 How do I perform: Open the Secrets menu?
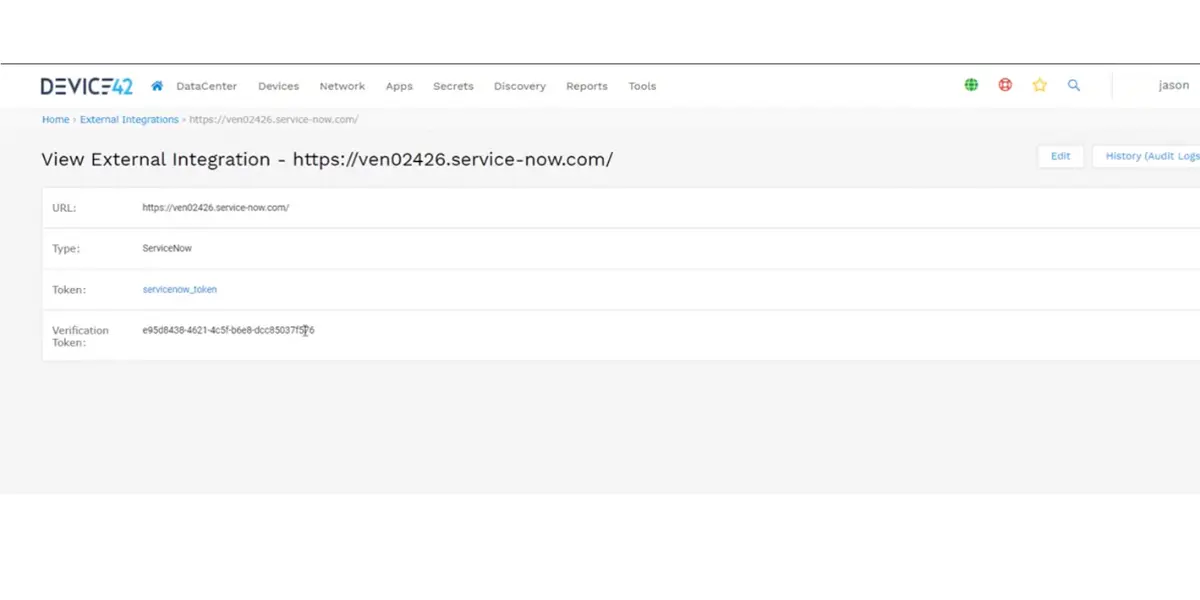click(453, 86)
